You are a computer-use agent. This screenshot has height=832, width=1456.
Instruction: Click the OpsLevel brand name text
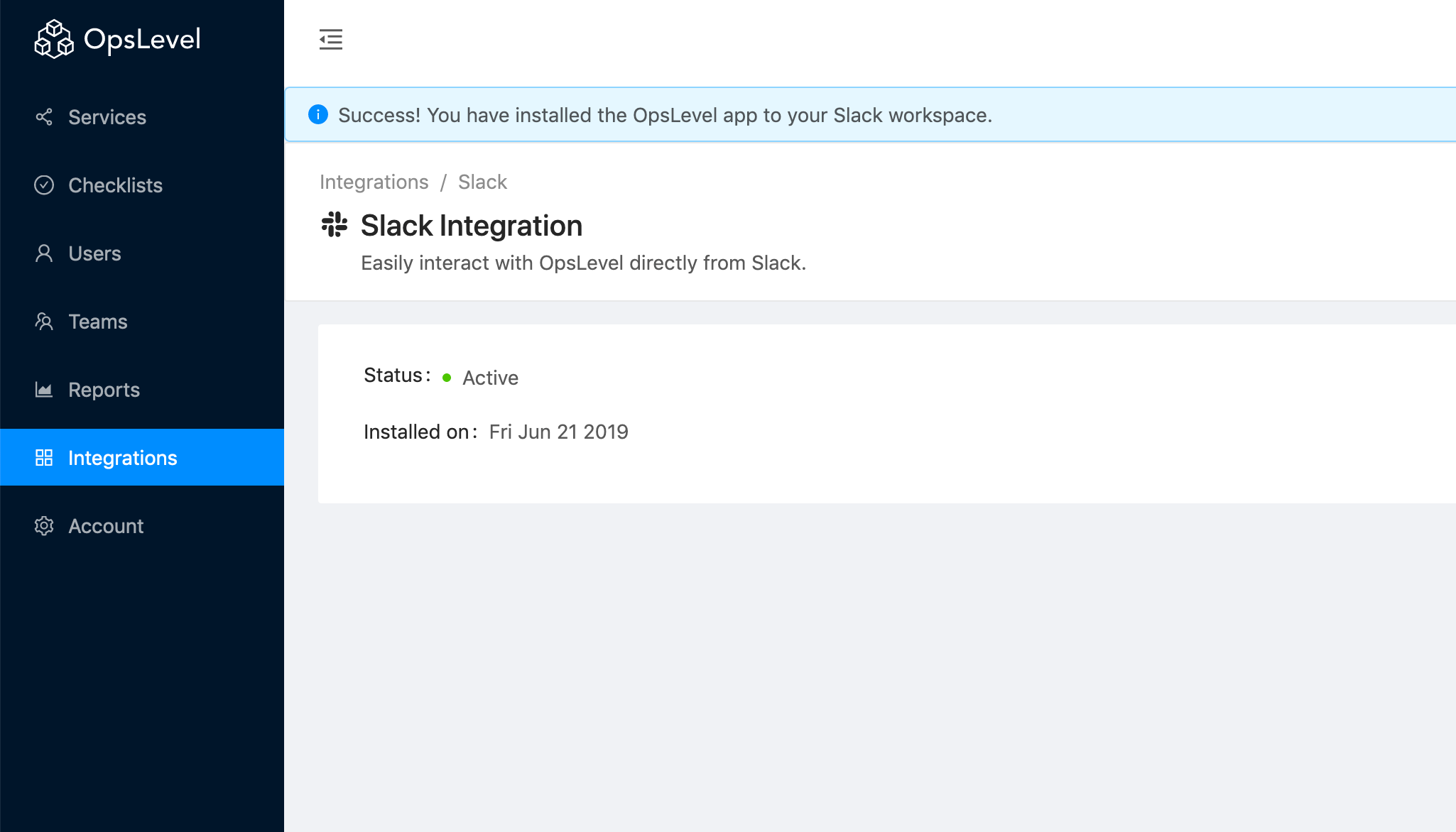point(142,40)
